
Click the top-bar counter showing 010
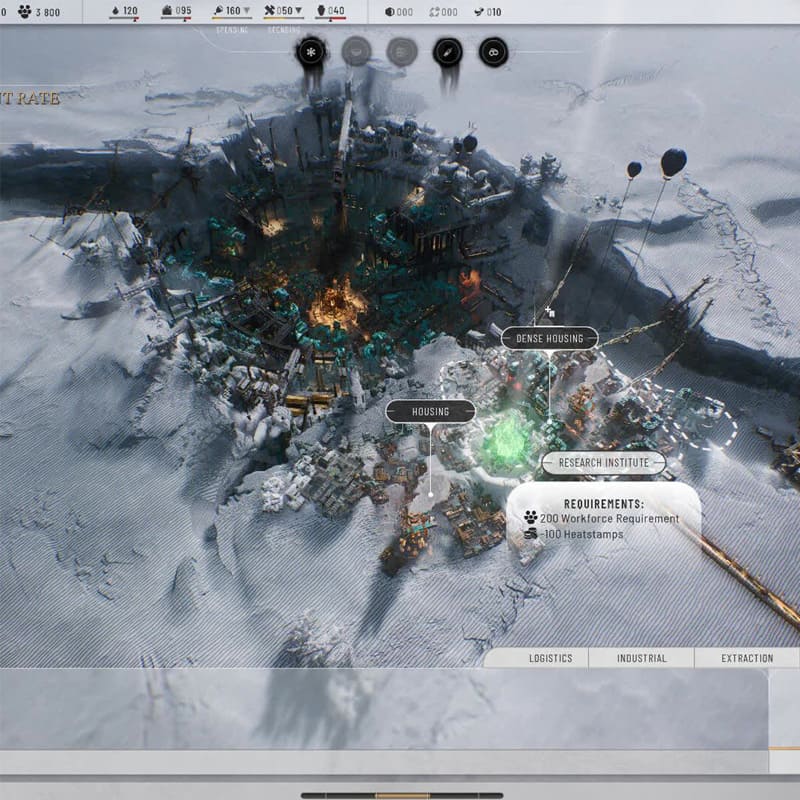tap(488, 12)
